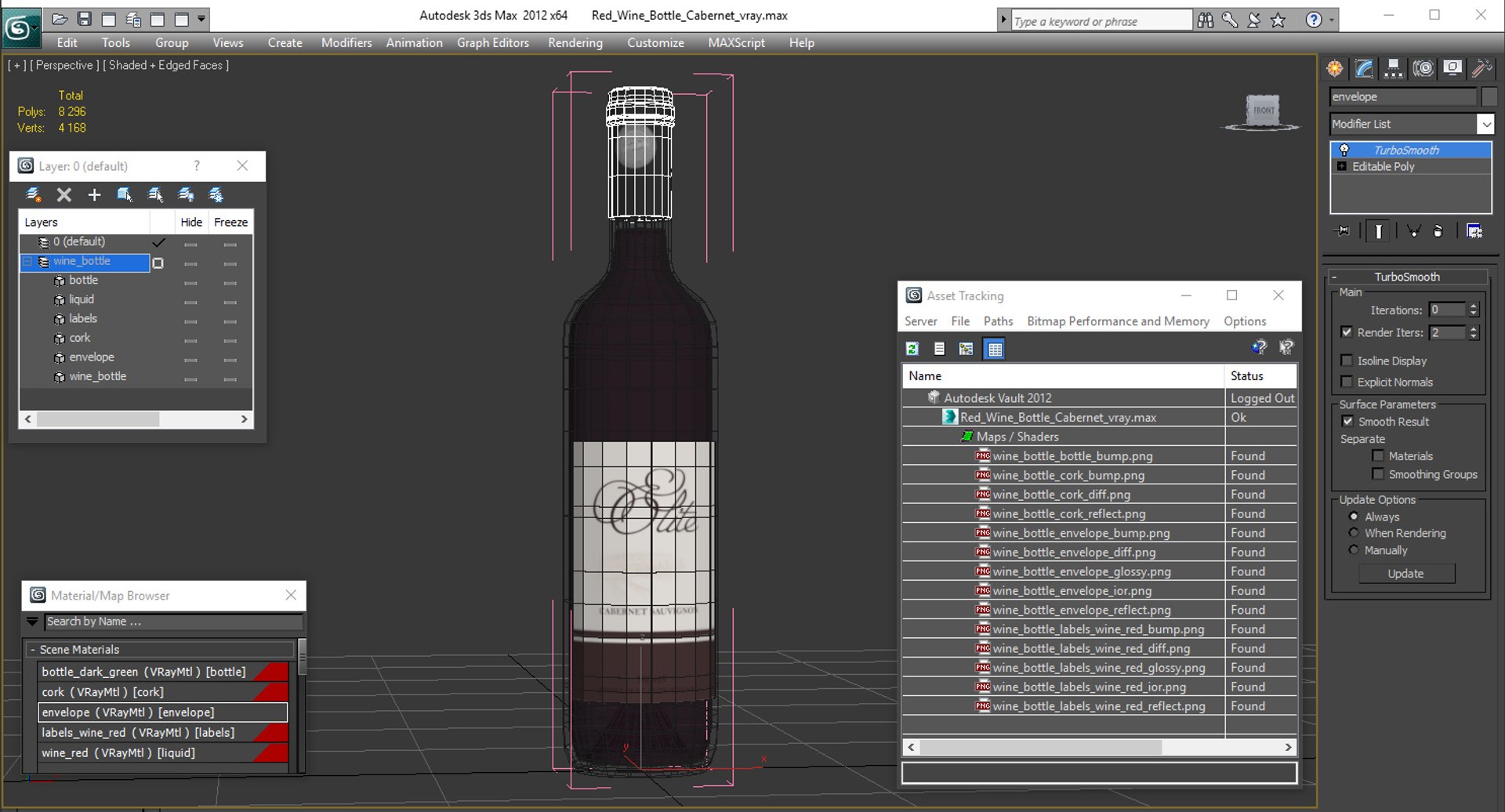Click search field Type a keyword
The height and width of the screenshot is (812, 1505).
click(x=1101, y=21)
